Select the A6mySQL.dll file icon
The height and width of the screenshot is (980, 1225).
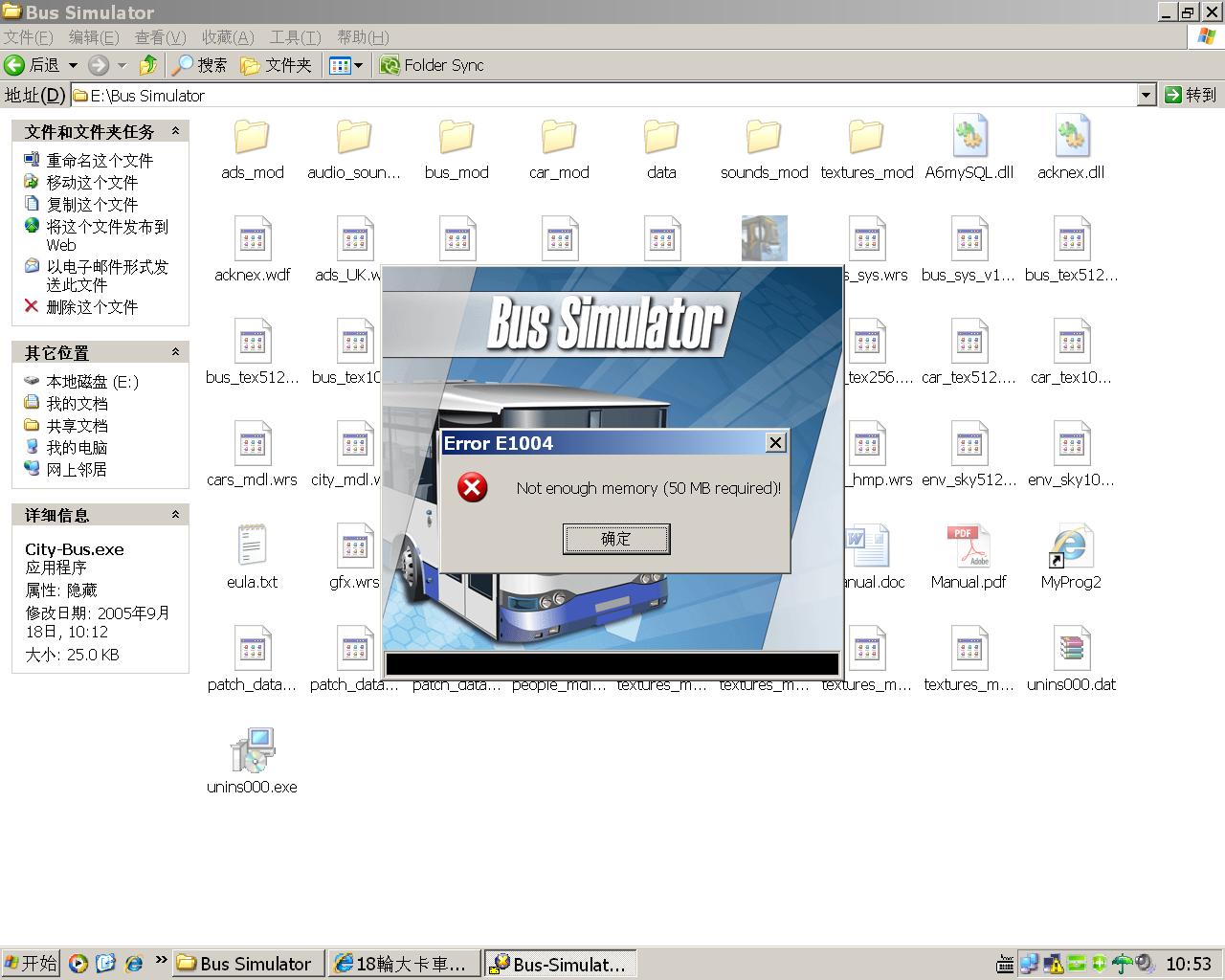(x=969, y=139)
